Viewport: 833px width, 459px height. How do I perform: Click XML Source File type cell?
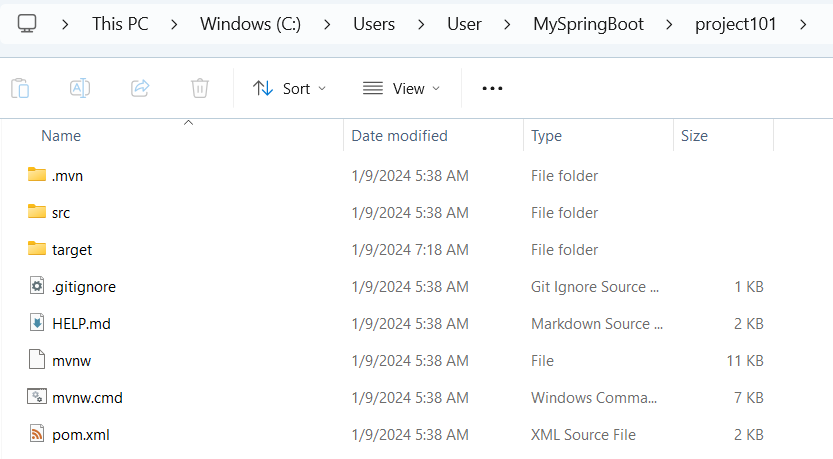583,435
